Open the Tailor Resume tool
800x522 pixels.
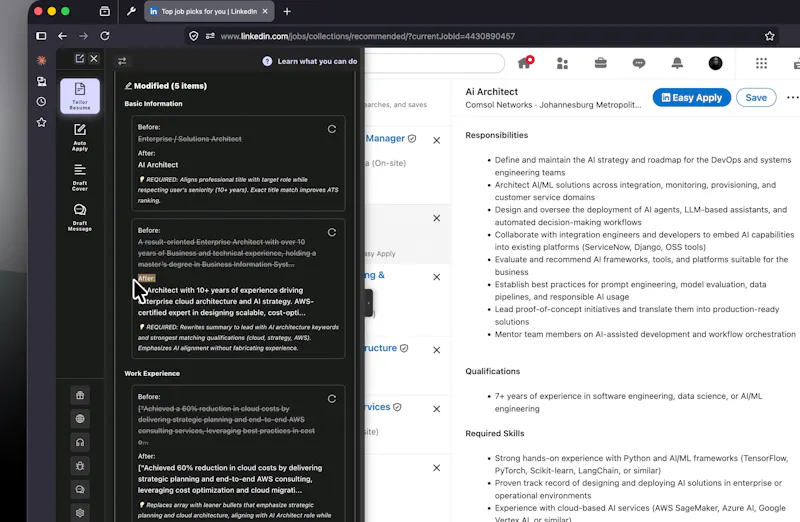click(80, 96)
